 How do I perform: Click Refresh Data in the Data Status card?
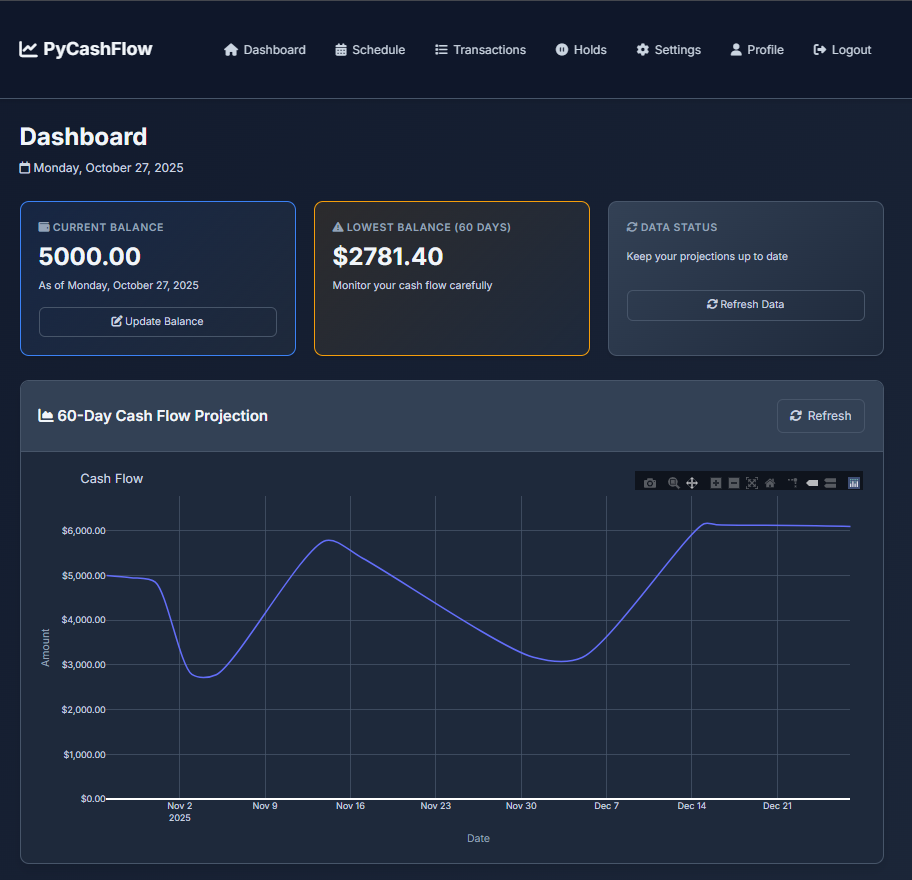point(745,305)
